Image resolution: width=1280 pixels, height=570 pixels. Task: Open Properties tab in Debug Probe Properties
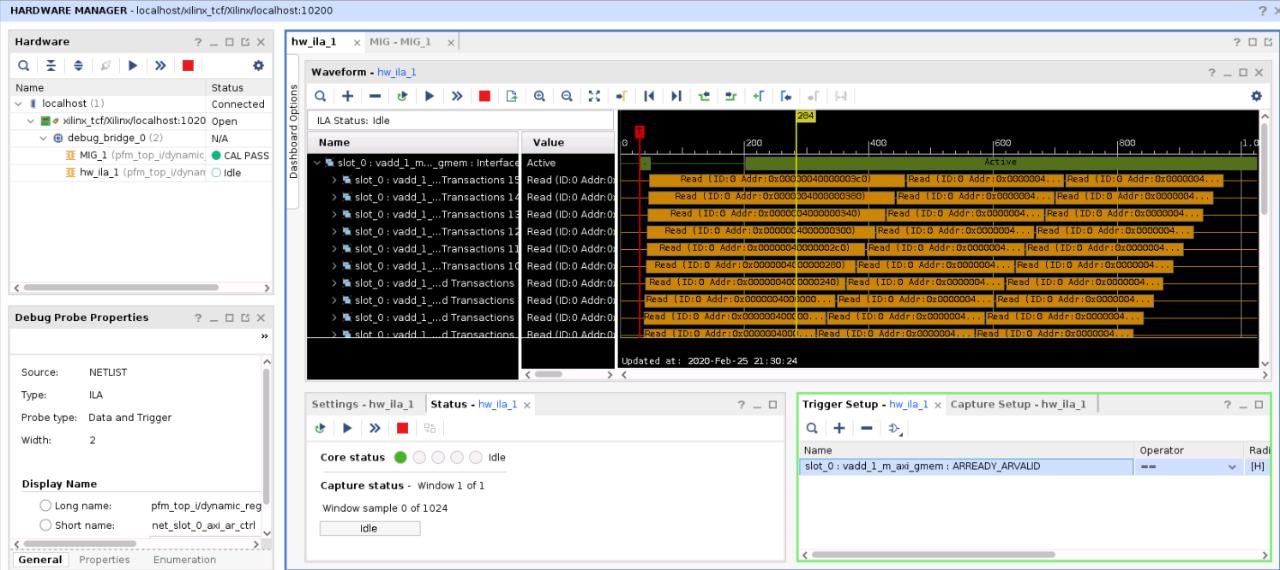point(105,560)
